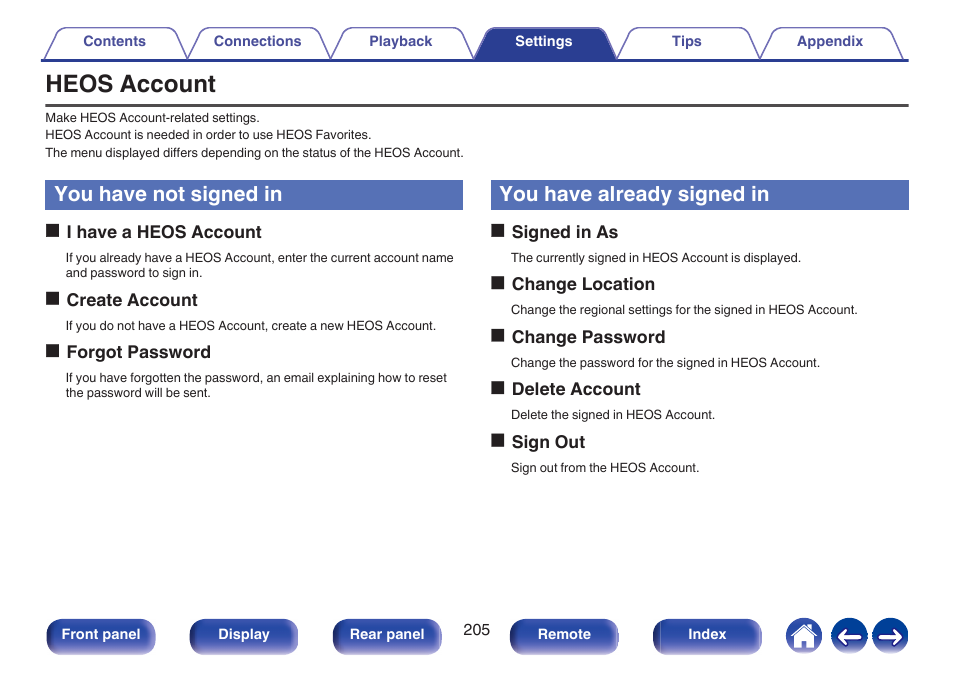Click the Rear panel button
The width and height of the screenshot is (954, 673).
[x=387, y=636]
